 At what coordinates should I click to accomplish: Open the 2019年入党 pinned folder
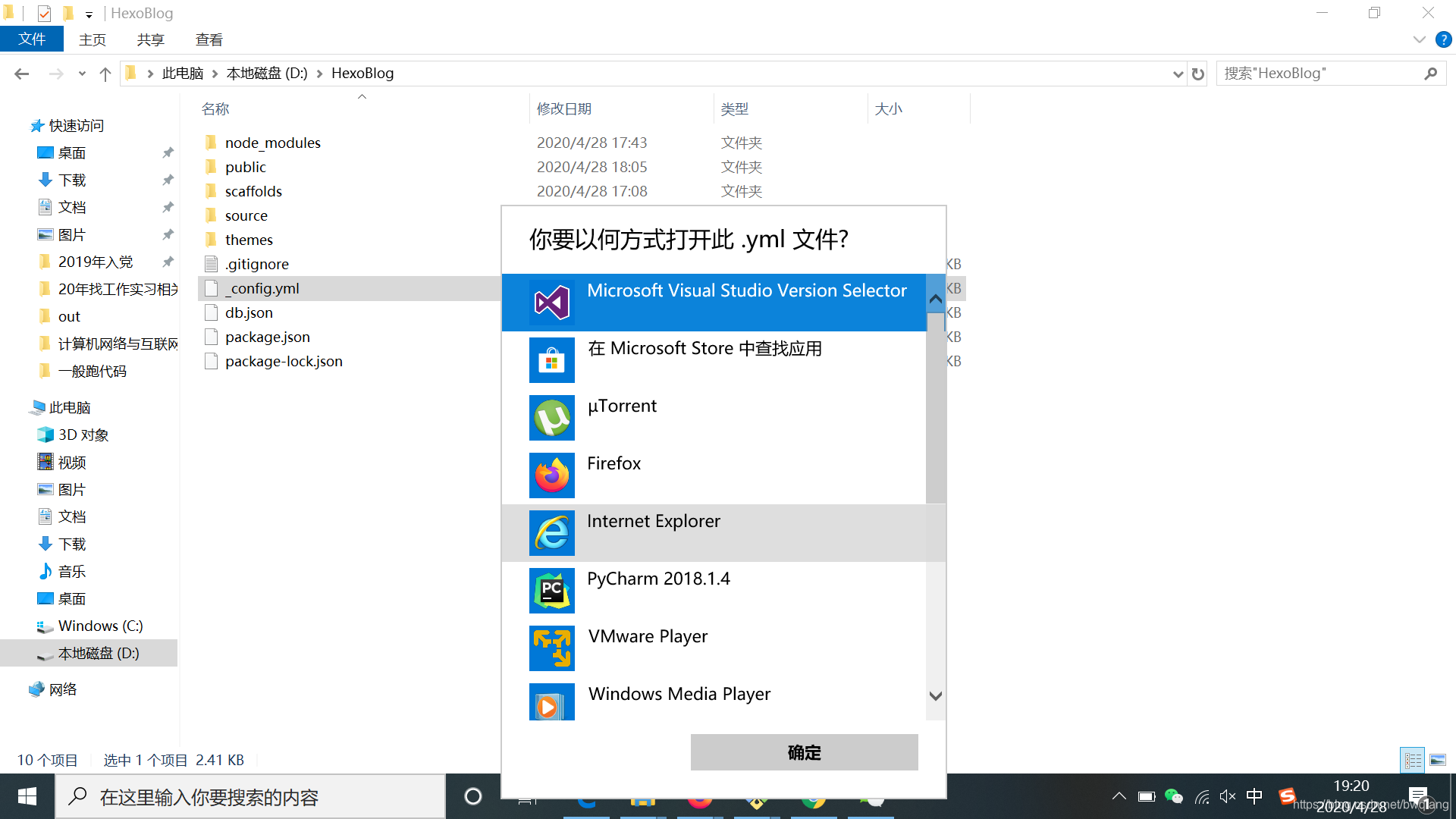pyautogui.click(x=96, y=262)
